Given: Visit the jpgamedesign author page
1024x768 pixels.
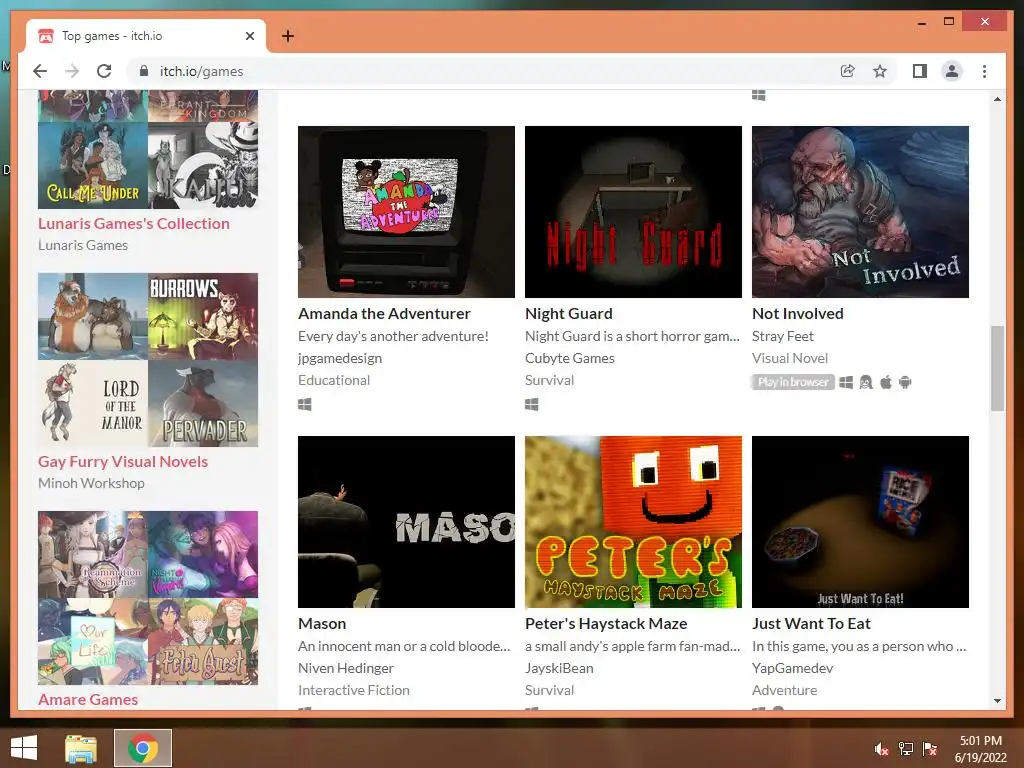Looking at the screenshot, I should 340,358.
